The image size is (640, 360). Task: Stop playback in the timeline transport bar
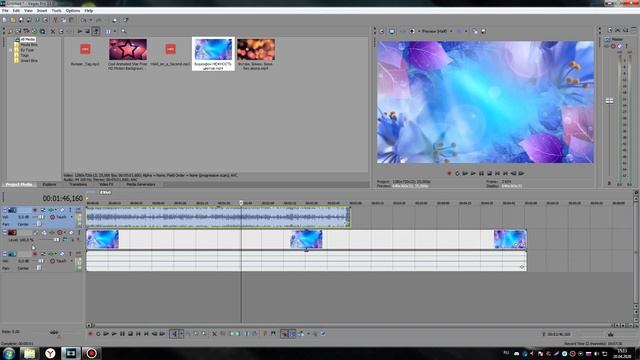pos(131,333)
